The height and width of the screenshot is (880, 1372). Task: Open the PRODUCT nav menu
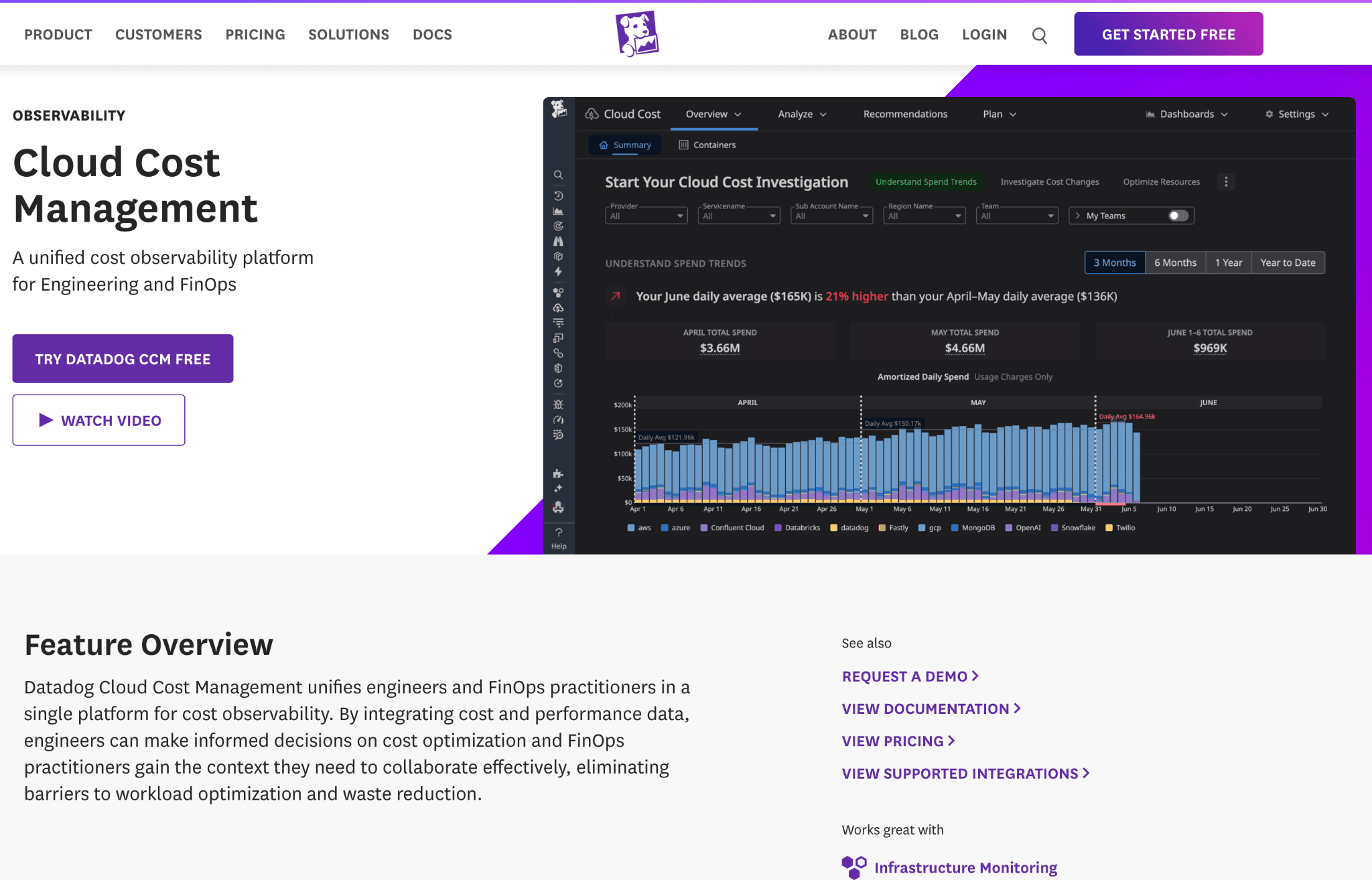(58, 35)
